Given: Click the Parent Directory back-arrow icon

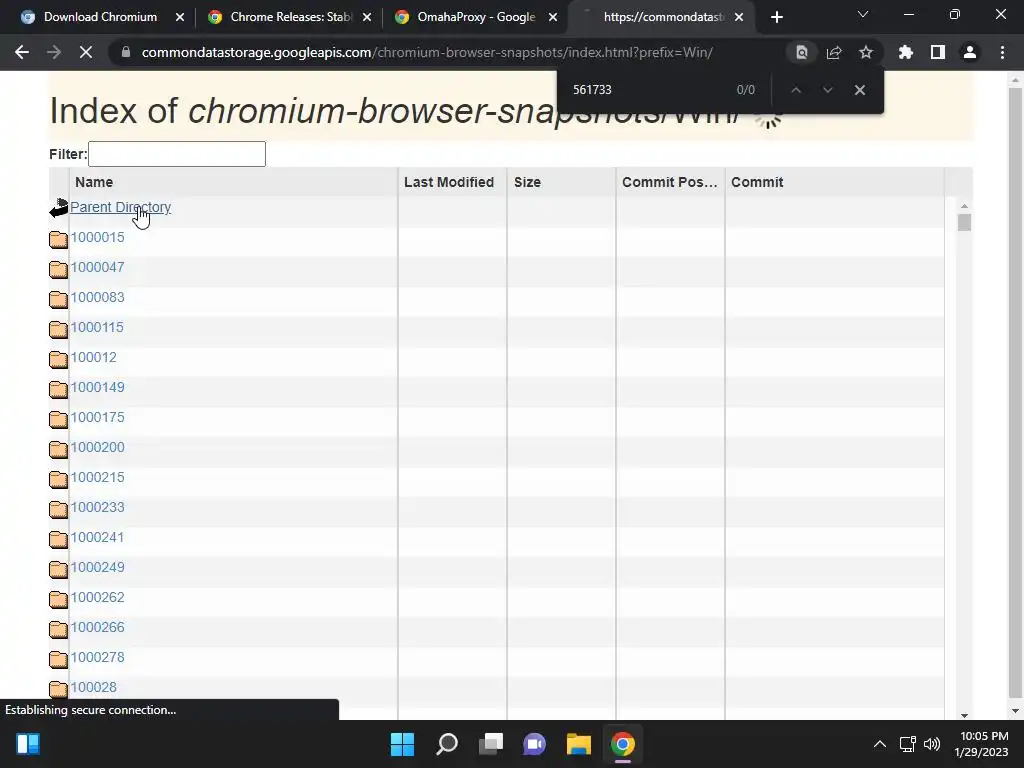Looking at the screenshot, I should [59, 208].
